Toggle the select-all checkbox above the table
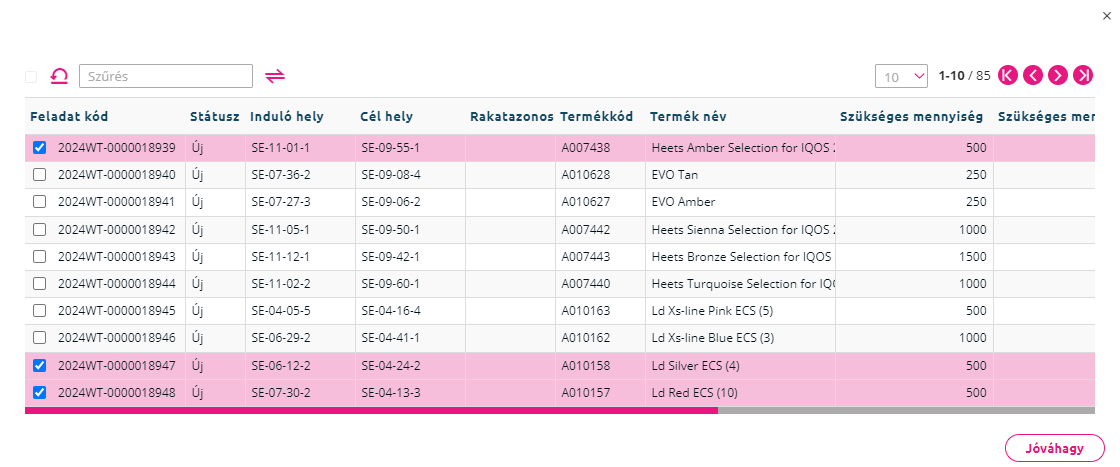Image resolution: width=1120 pixels, height=467 pixels. tap(31, 76)
